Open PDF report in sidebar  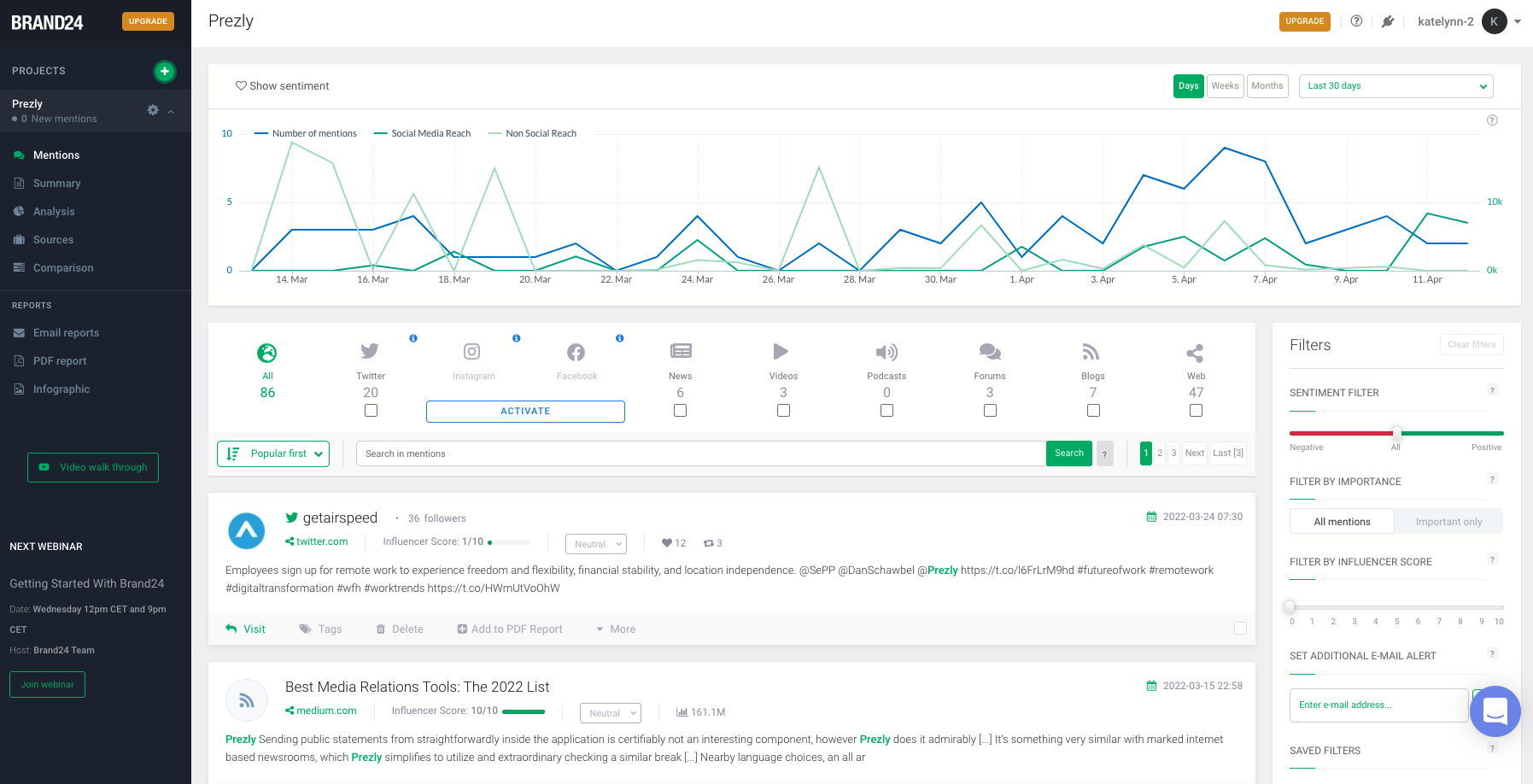tap(60, 360)
